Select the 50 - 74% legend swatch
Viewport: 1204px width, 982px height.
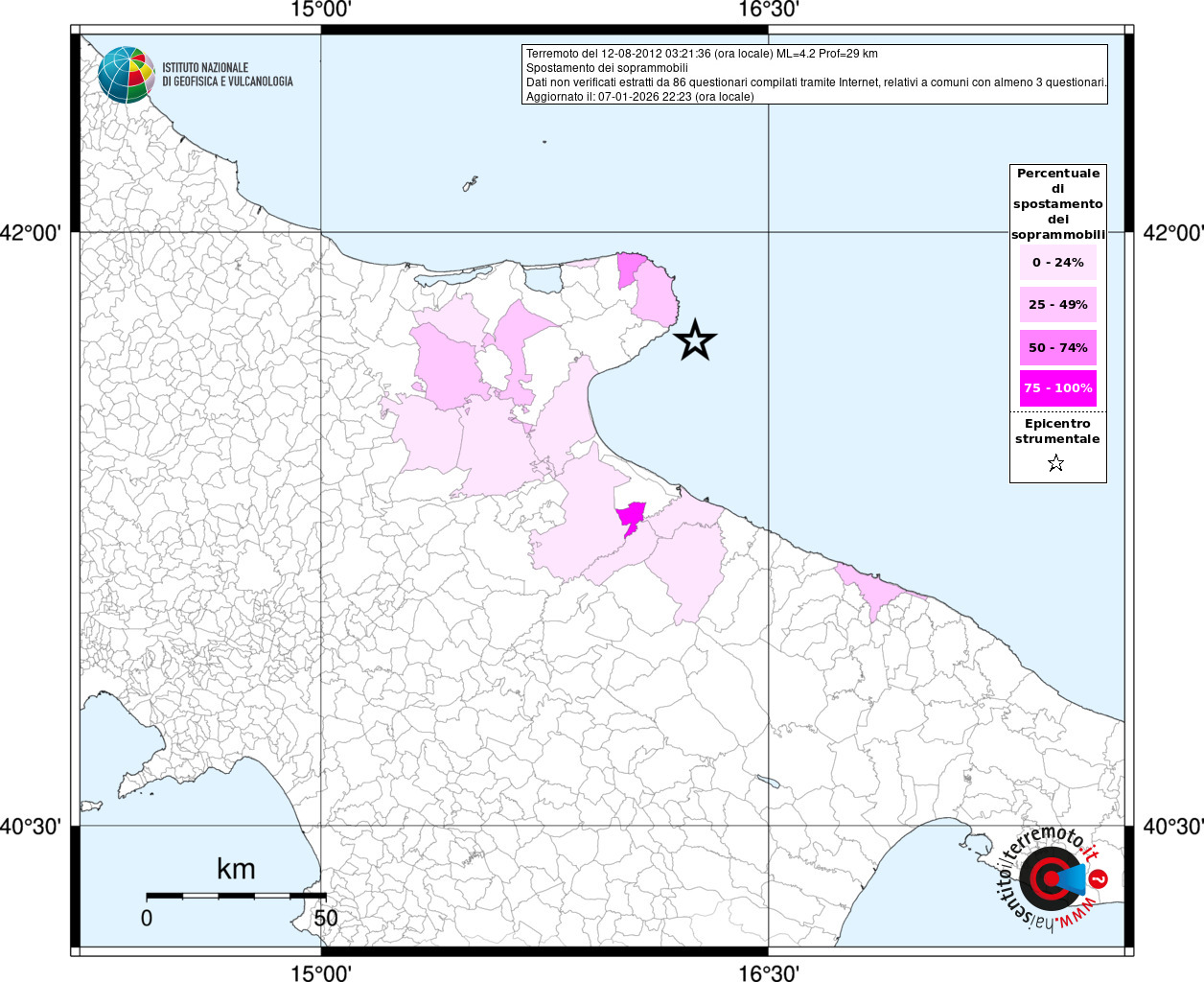point(1058,347)
